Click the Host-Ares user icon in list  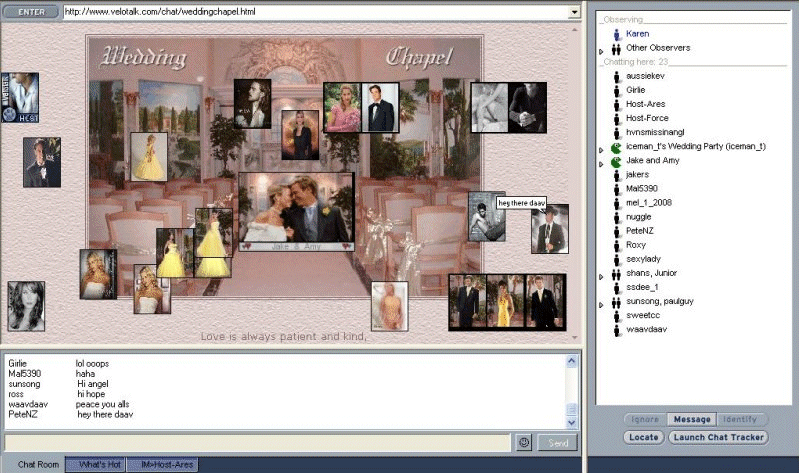pyautogui.click(x=616, y=104)
